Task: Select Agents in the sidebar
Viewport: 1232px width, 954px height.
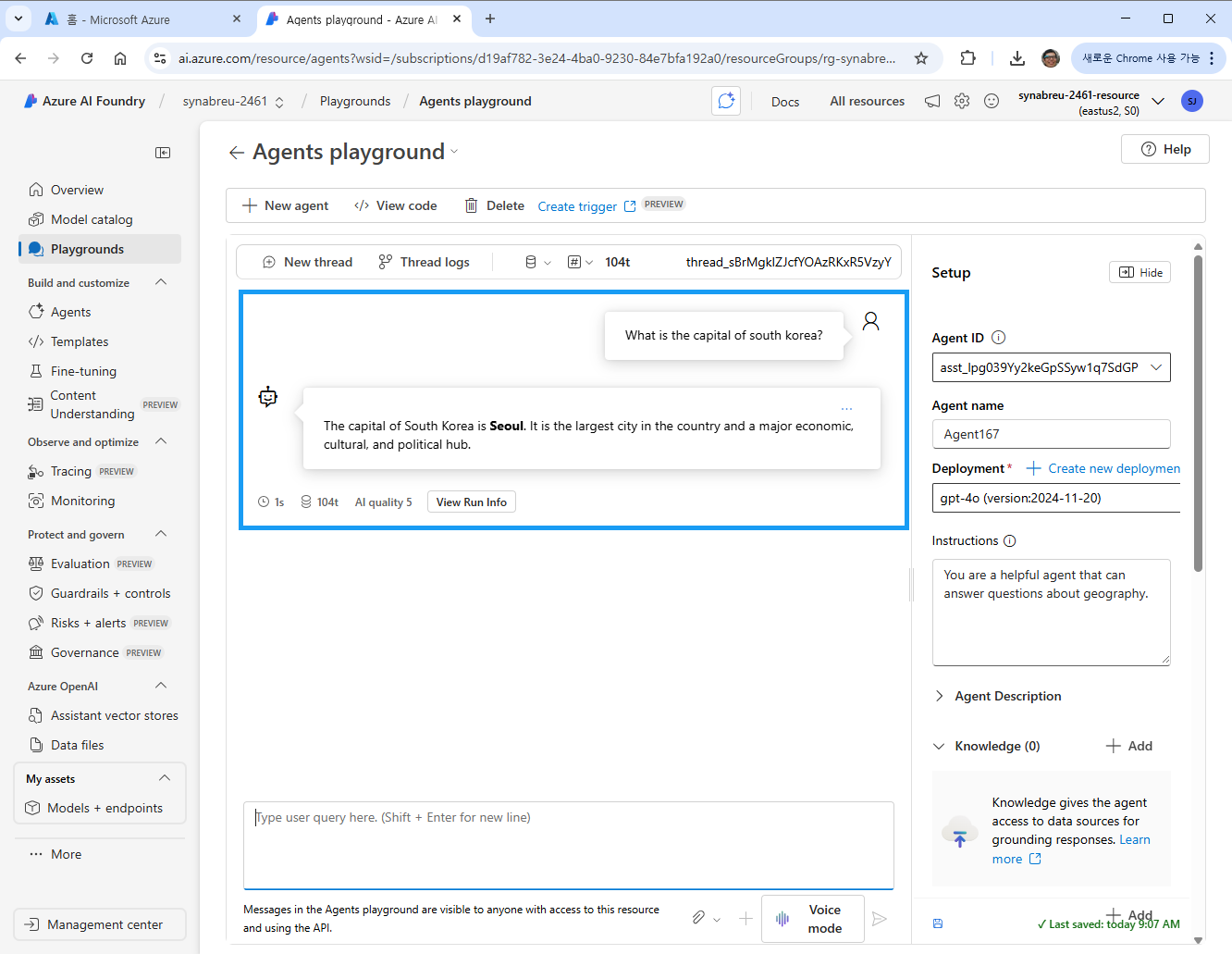Action: 100,312
